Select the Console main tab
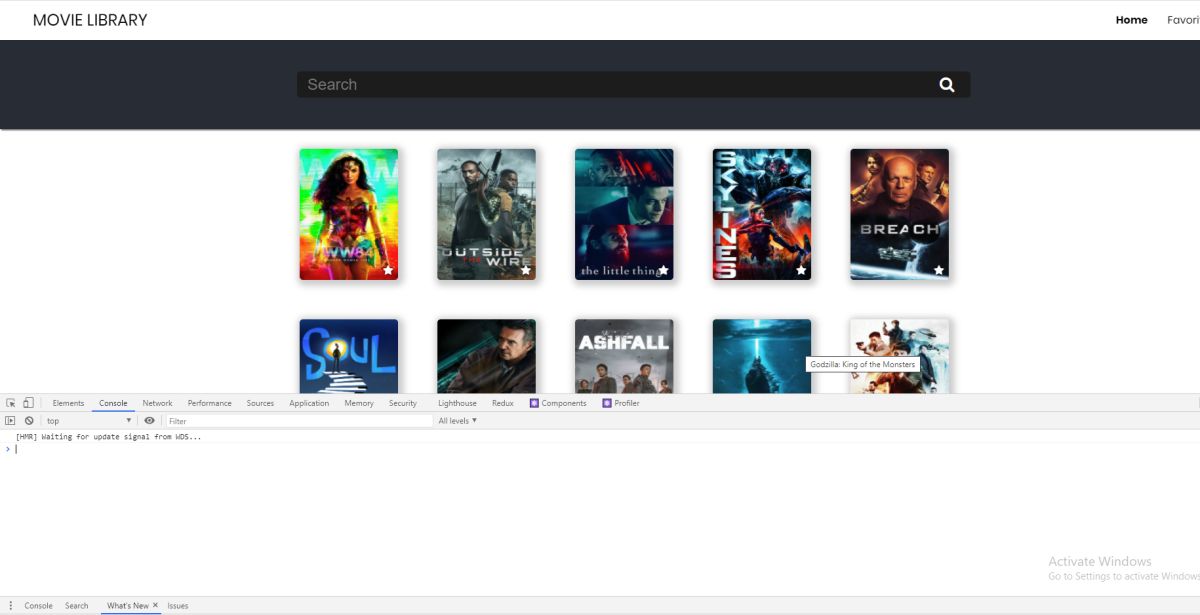This screenshot has width=1200, height=615. click(x=113, y=403)
